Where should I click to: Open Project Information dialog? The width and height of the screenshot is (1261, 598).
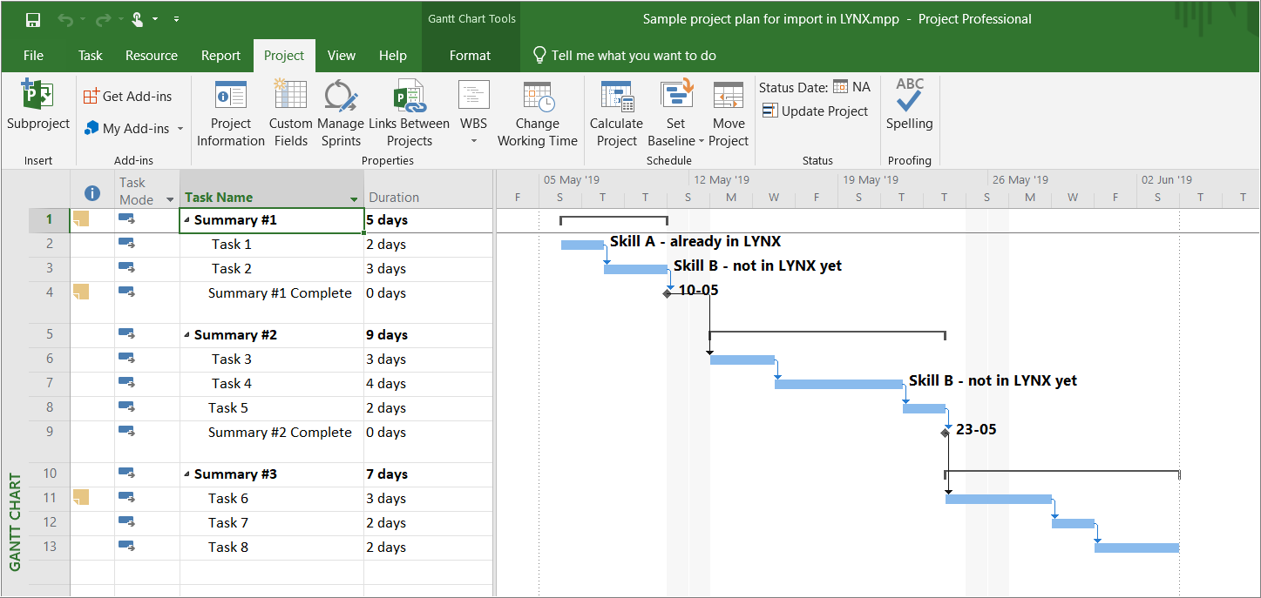(x=231, y=97)
